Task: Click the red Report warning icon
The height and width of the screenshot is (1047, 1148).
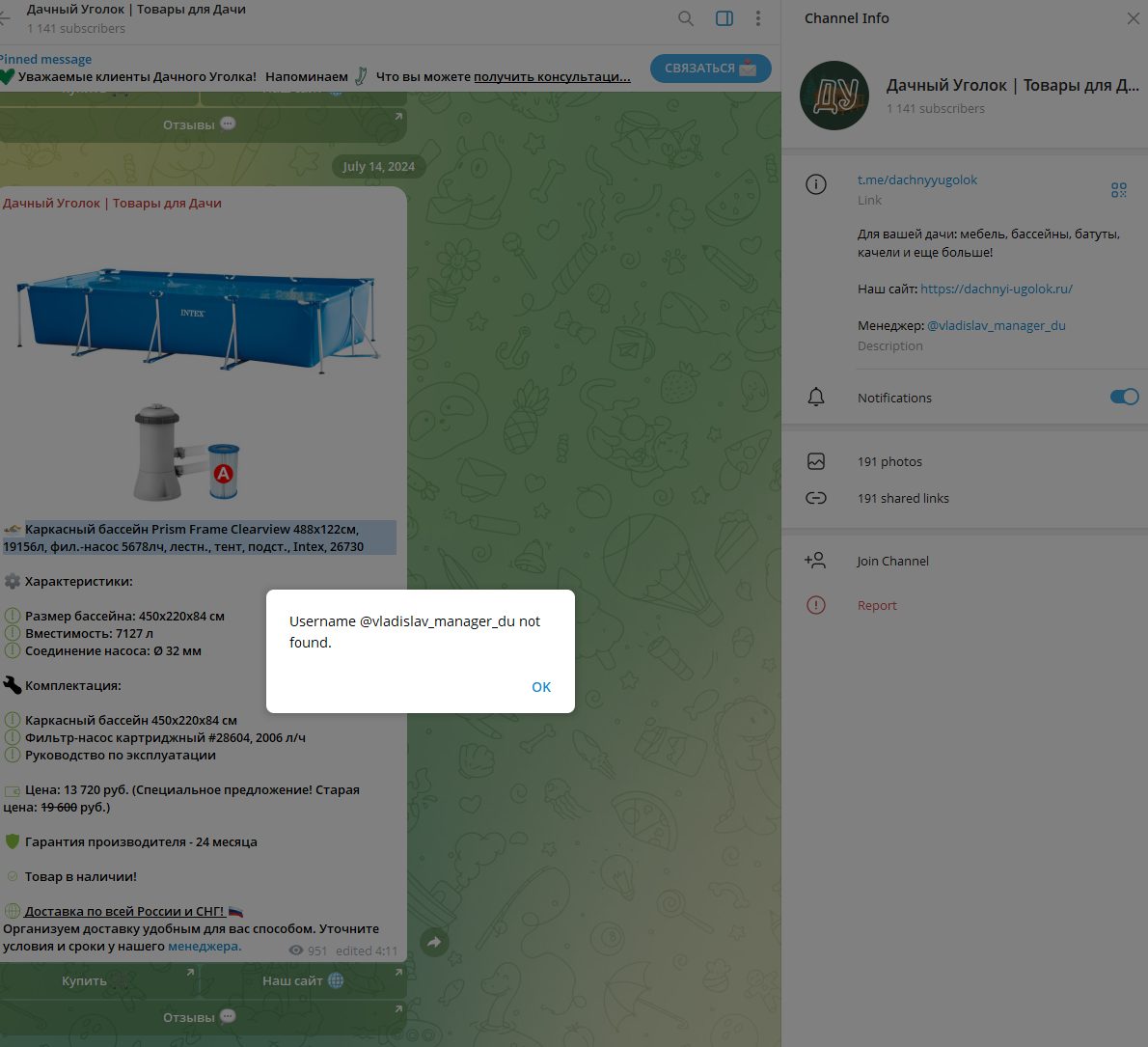Action: [x=815, y=605]
